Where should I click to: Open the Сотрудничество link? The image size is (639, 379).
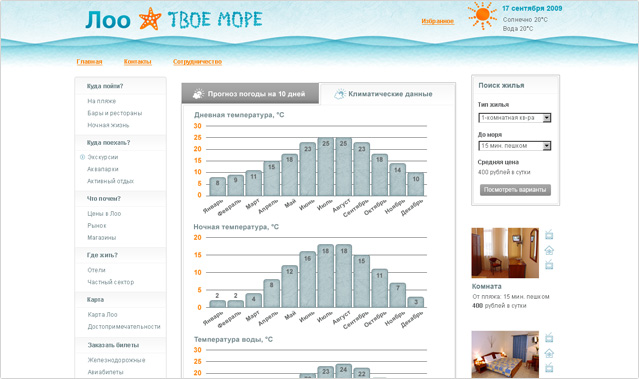click(x=197, y=62)
